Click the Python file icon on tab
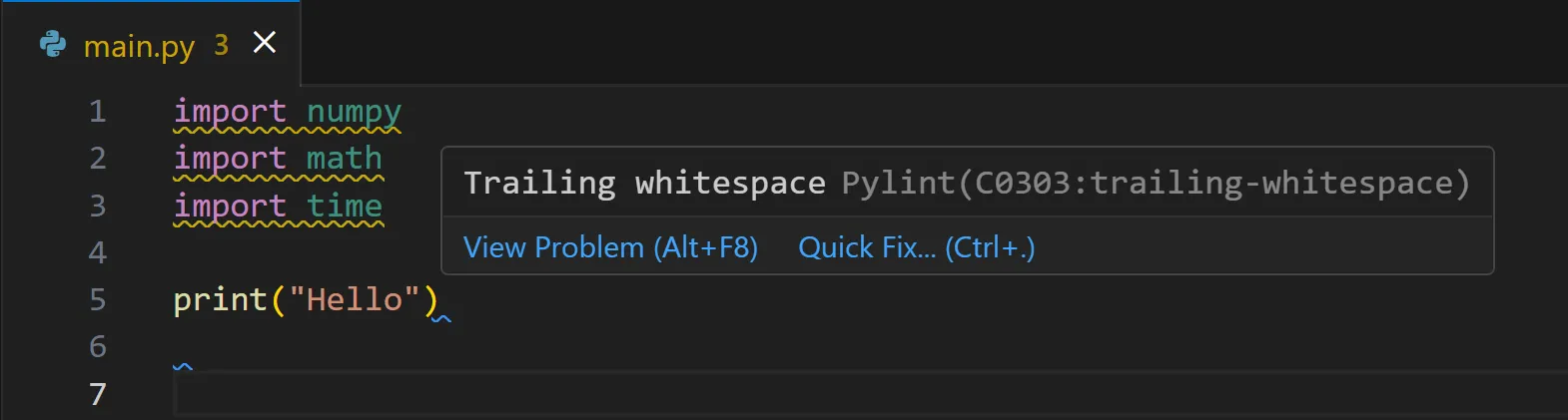Screen dimensions: 1568x420 pyautogui.click(x=52, y=44)
